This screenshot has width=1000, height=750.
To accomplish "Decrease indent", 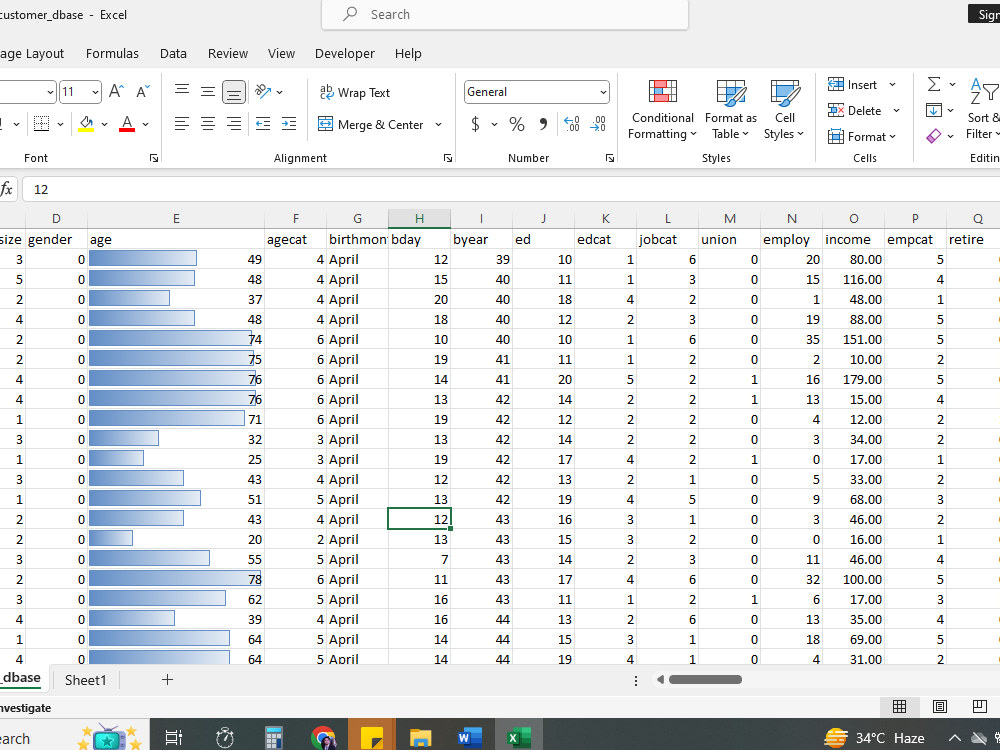I will pyautogui.click(x=263, y=124).
